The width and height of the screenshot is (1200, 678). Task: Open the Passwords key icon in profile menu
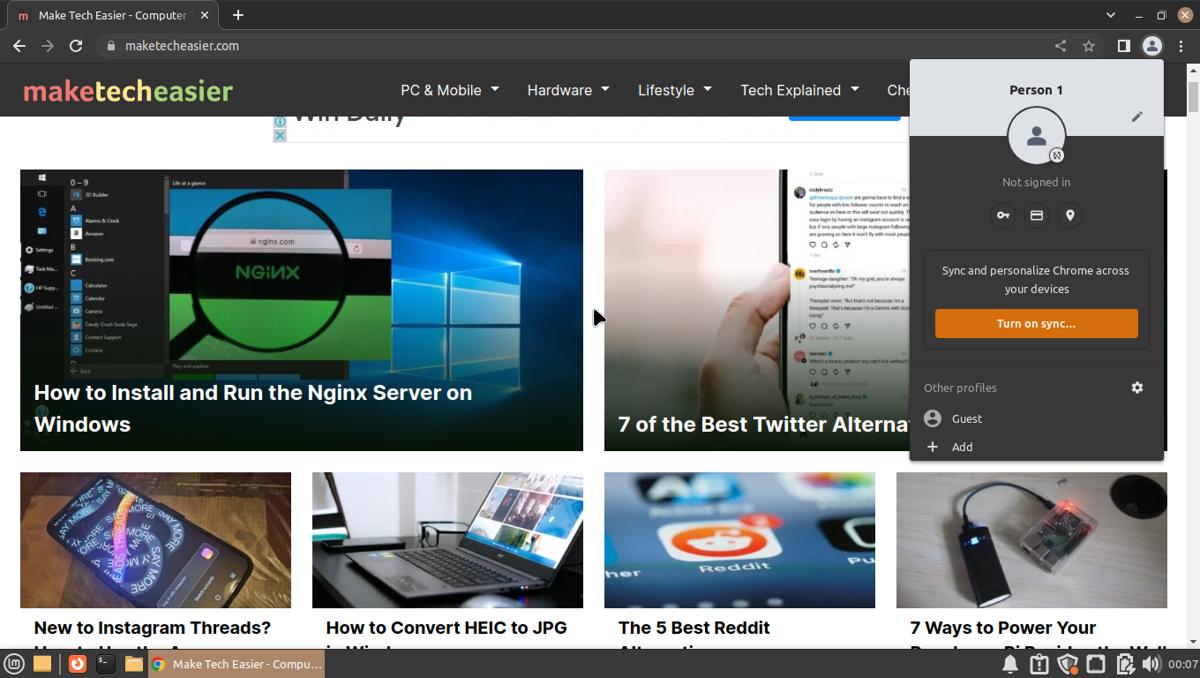[x=1003, y=215]
